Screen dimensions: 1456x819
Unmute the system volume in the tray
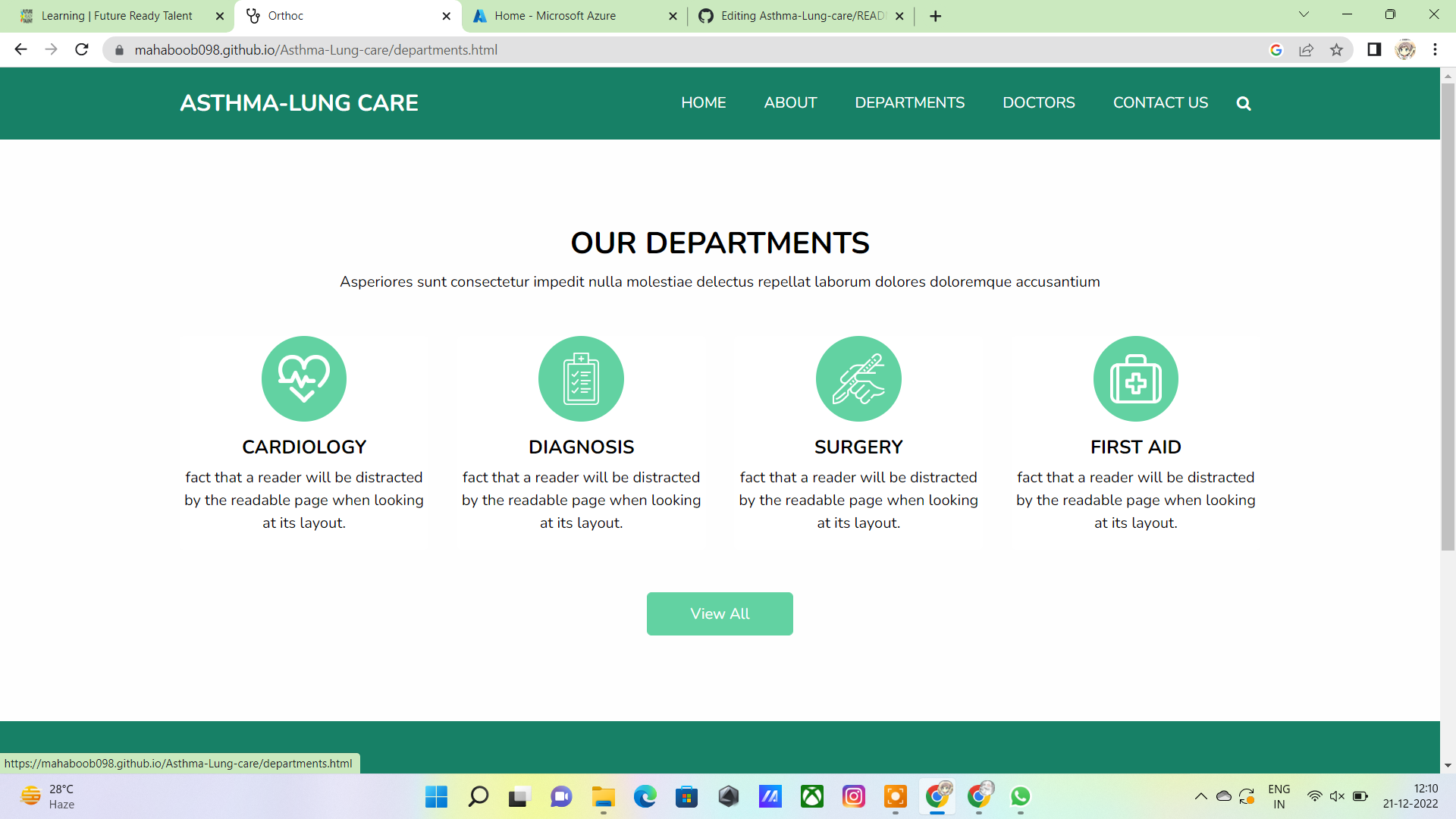point(1336,796)
